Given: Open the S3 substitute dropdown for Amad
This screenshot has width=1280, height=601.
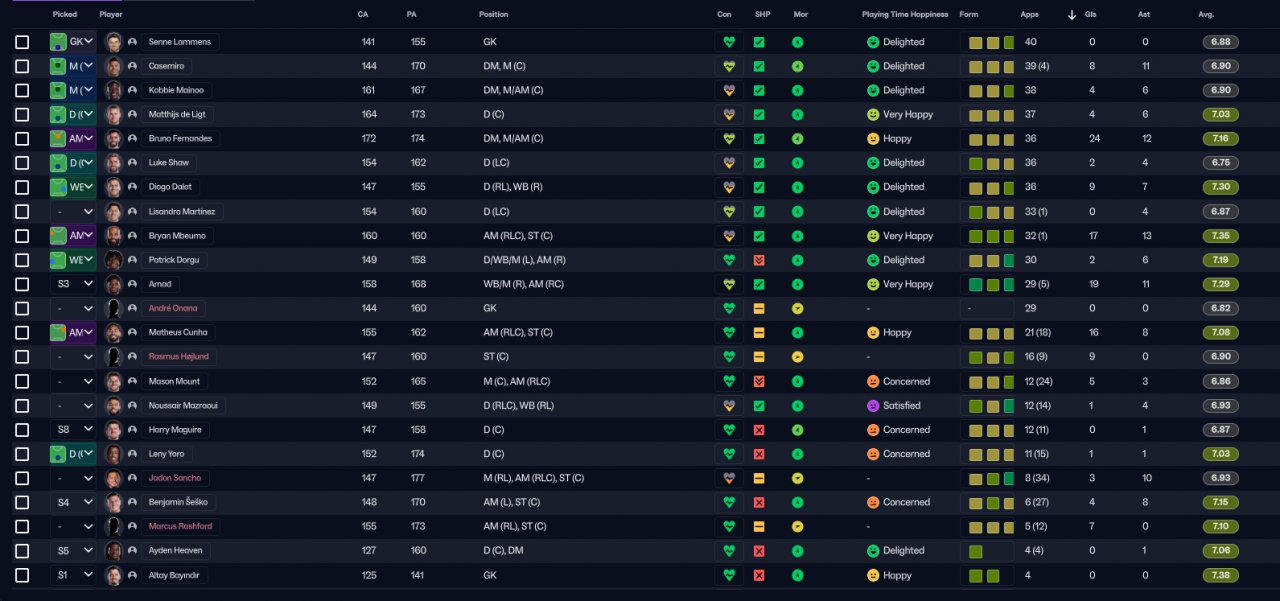Looking at the screenshot, I should tap(73, 284).
